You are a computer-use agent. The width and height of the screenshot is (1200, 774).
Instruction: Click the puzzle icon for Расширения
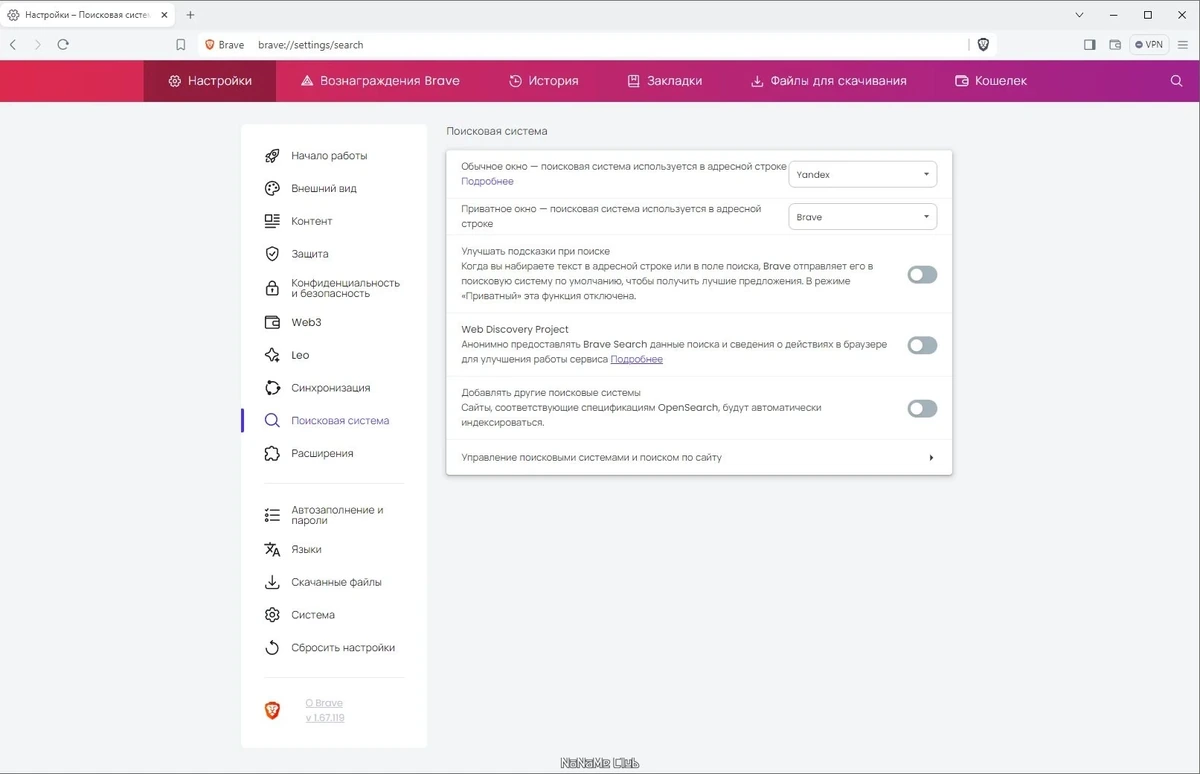click(x=272, y=454)
